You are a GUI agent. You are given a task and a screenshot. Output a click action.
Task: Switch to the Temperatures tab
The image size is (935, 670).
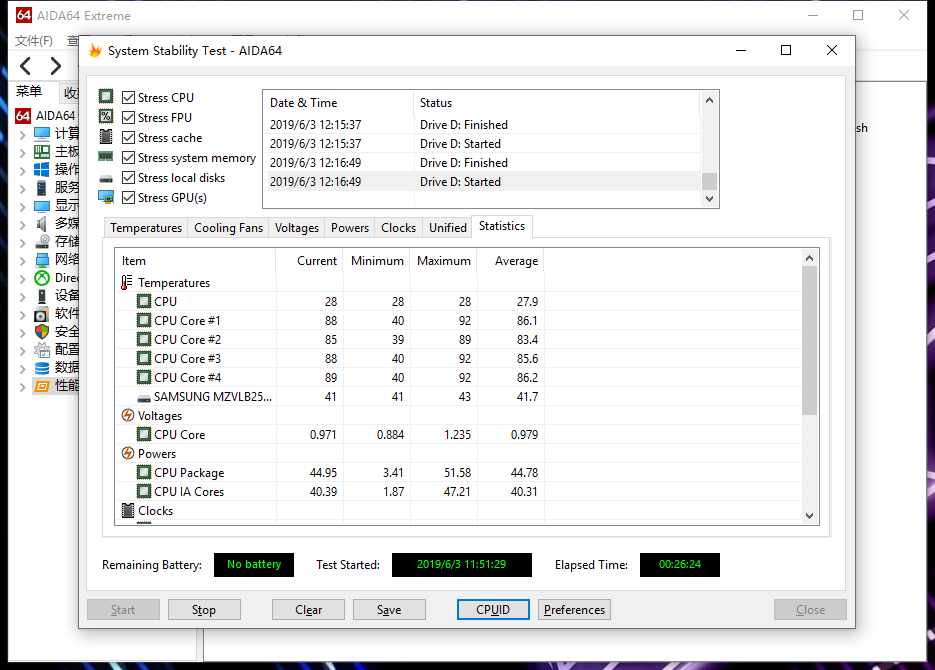(x=145, y=228)
